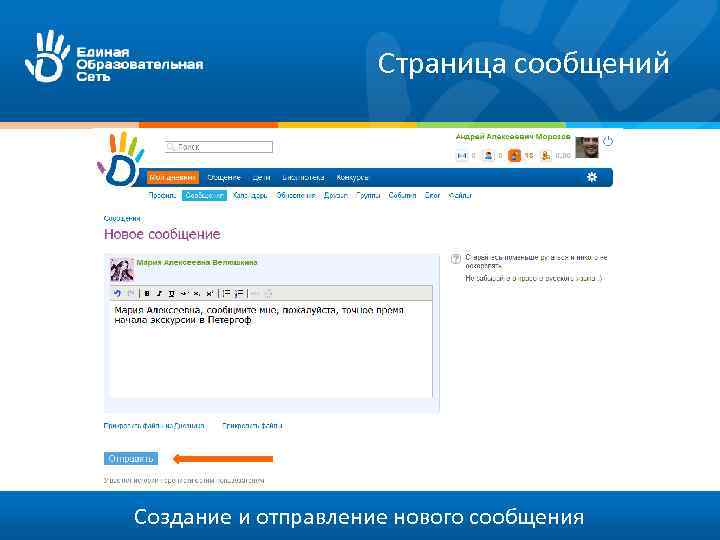The height and width of the screenshot is (540, 720).
Task: Click the power logout icon beside user photo
Action: pyautogui.click(x=608, y=141)
